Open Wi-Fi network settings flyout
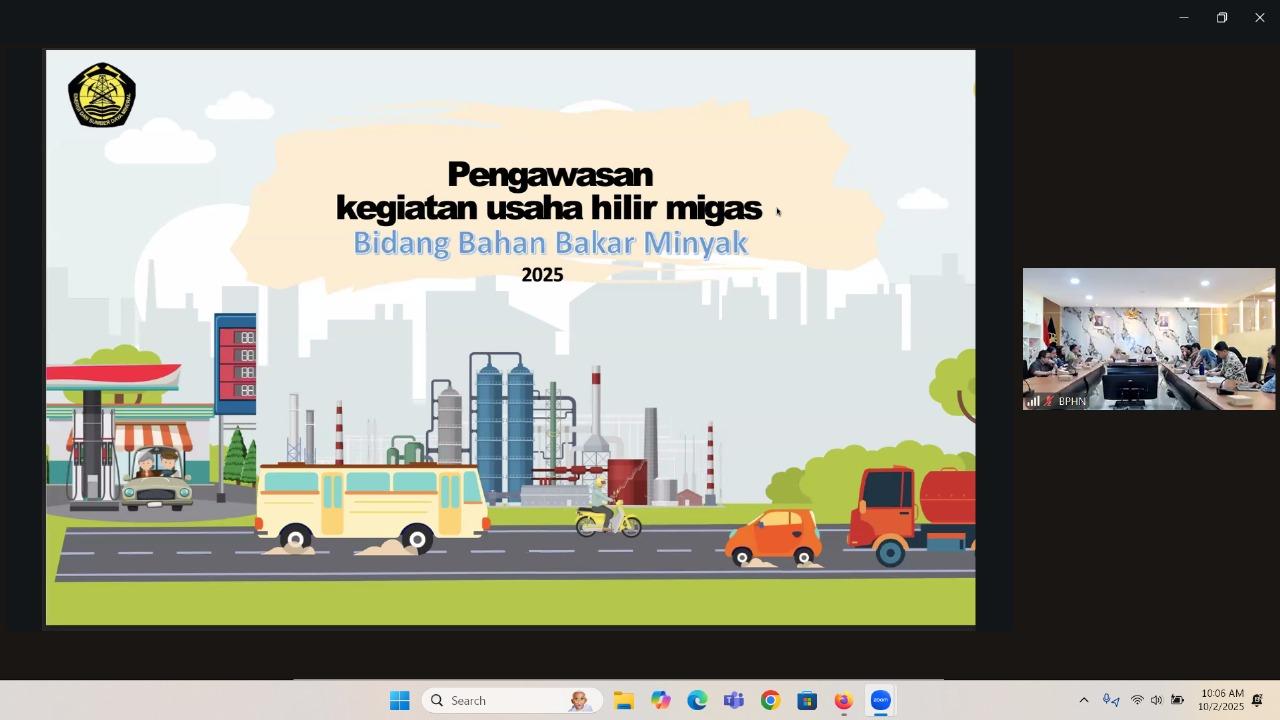Image resolution: width=1280 pixels, height=720 pixels. click(1137, 700)
